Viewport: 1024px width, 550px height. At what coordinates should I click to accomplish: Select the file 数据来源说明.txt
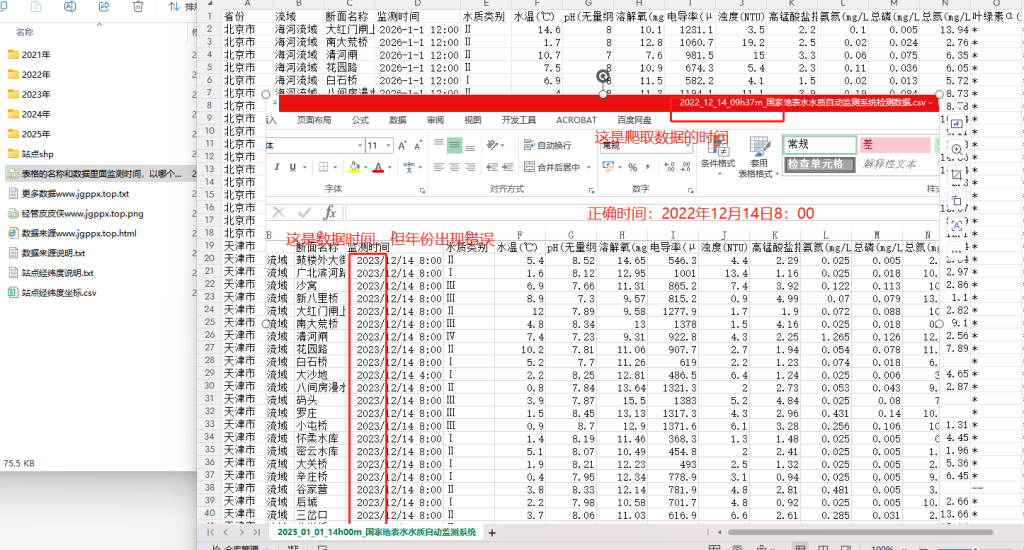46,253
